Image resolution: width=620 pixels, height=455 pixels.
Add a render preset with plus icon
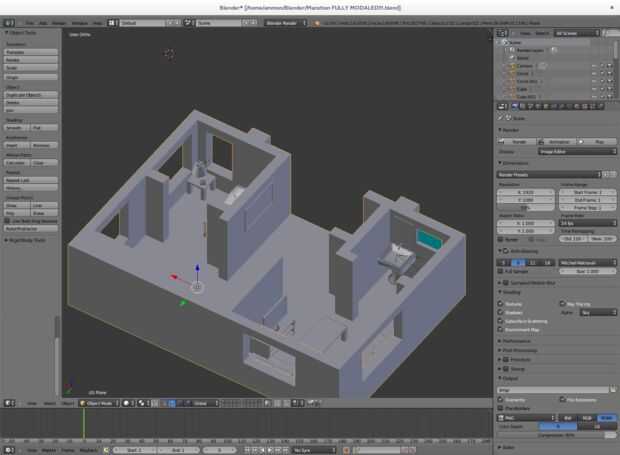(x=606, y=174)
